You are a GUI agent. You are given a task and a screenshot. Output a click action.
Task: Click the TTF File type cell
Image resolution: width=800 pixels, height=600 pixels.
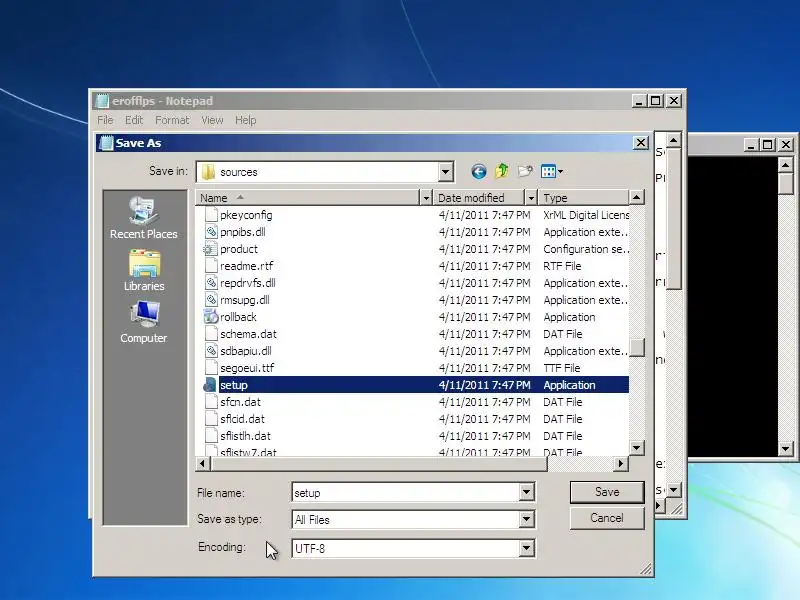(x=562, y=368)
